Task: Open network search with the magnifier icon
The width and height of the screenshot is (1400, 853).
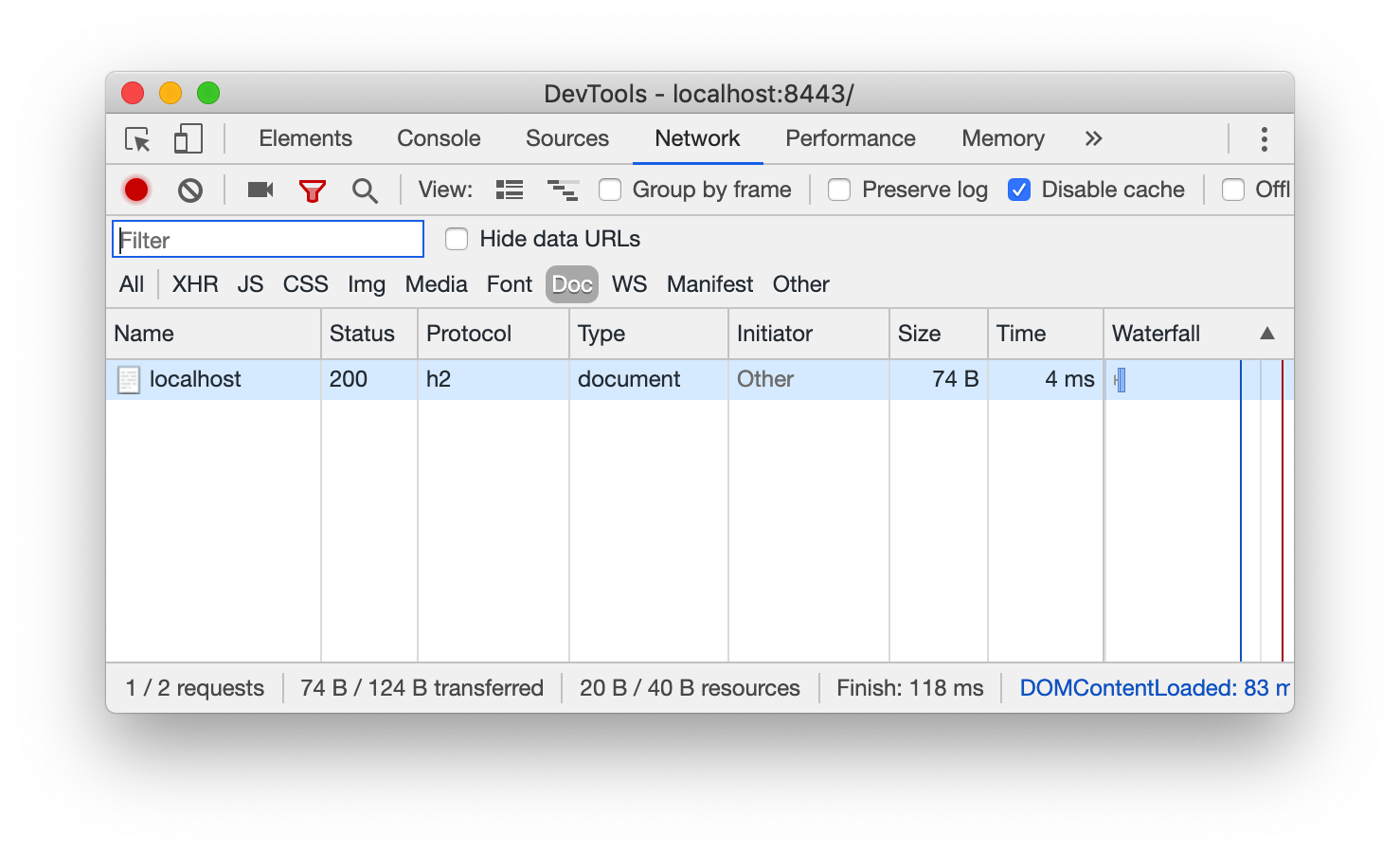Action: [x=365, y=191]
